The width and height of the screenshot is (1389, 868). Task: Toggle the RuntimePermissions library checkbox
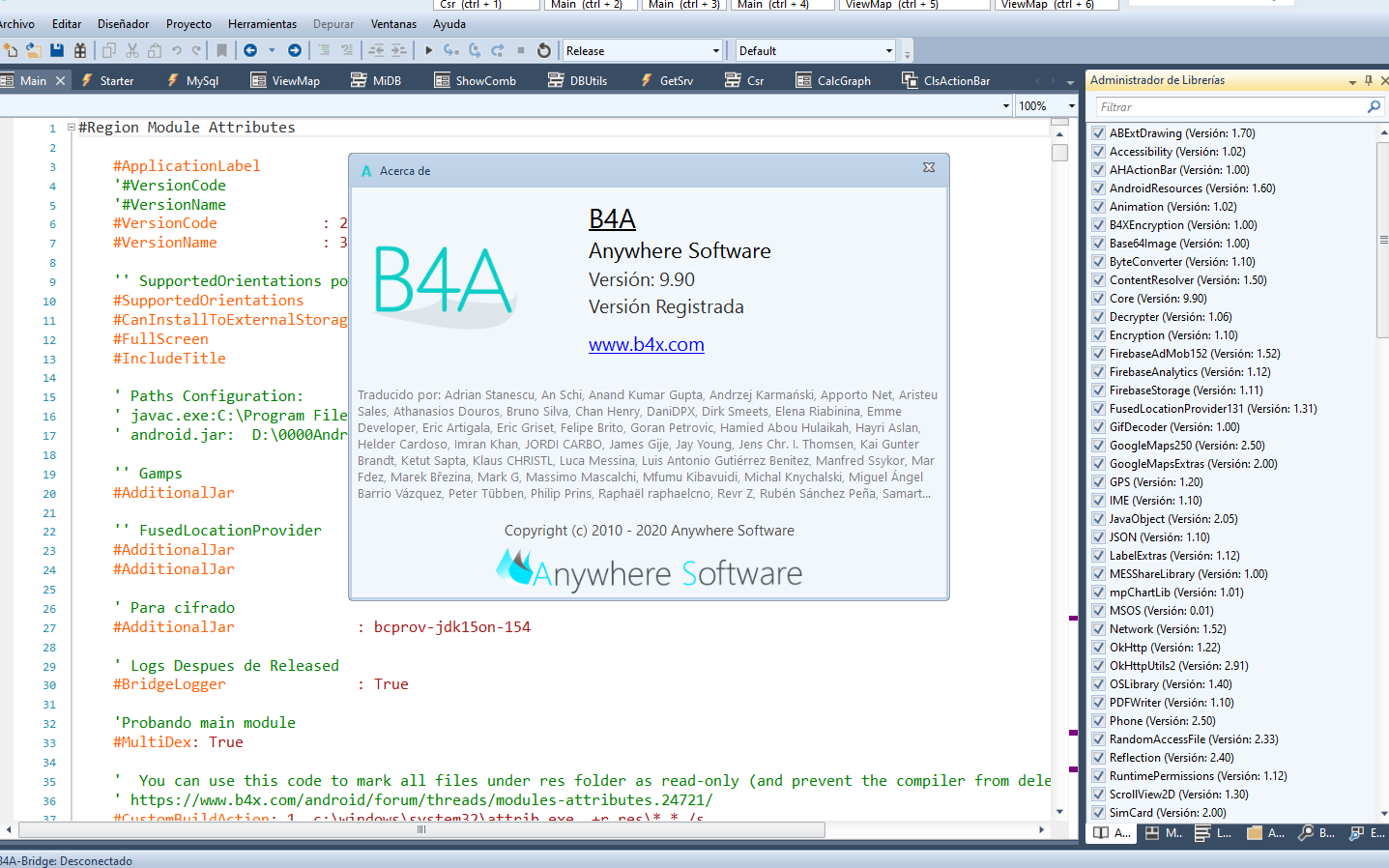tap(1099, 776)
